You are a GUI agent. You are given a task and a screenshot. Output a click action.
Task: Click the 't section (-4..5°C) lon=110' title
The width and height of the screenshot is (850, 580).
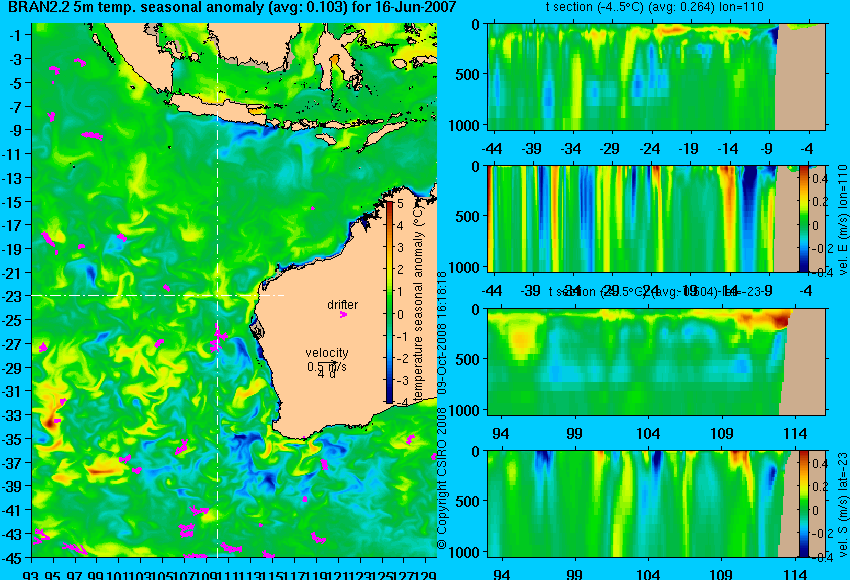click(654, 7)
